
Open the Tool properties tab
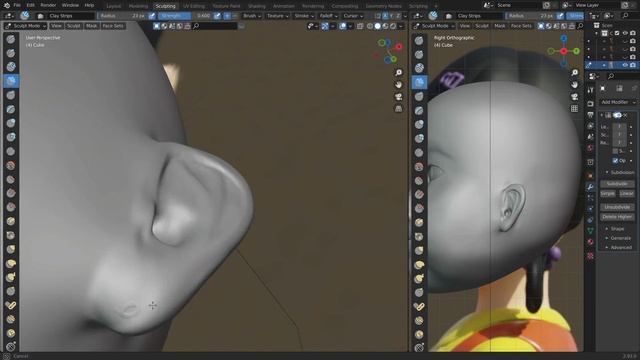[x=590, y=90]
